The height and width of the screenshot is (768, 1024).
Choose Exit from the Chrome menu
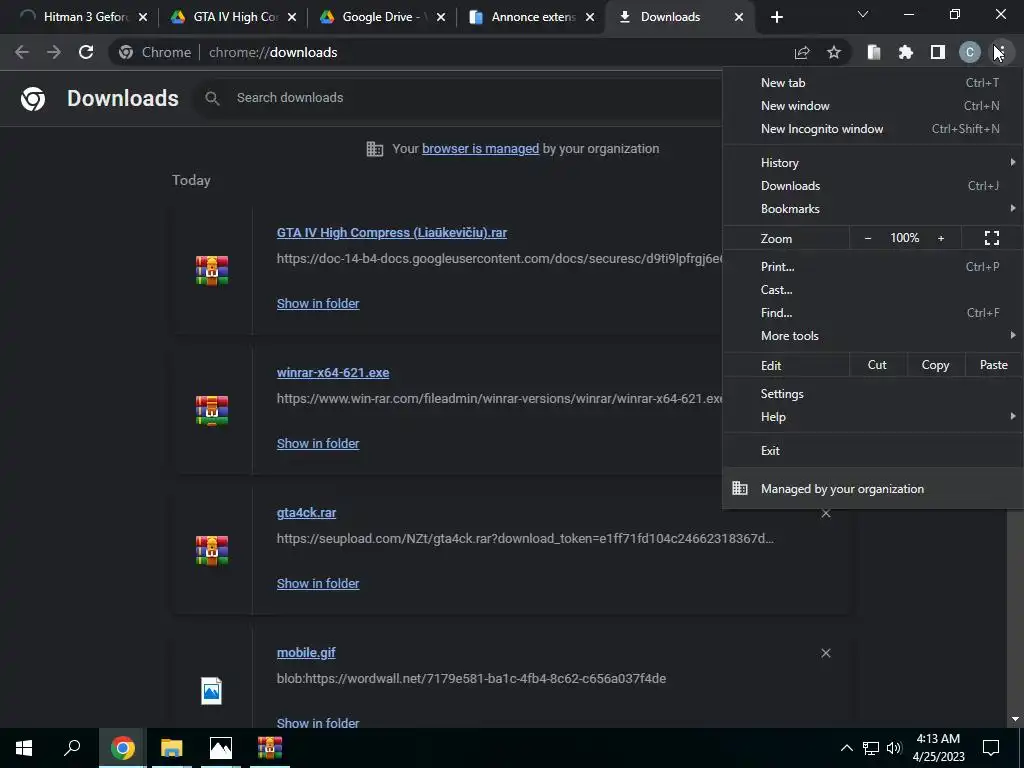click(x=873, y=451)
